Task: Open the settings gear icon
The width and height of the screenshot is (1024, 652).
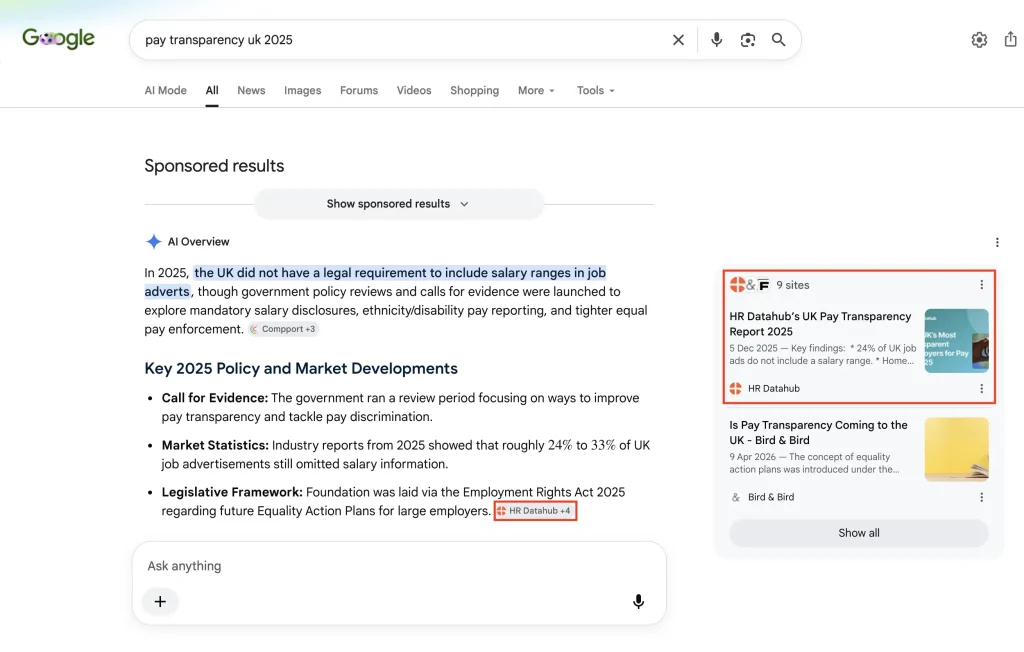Action: [x=979, y=40]
